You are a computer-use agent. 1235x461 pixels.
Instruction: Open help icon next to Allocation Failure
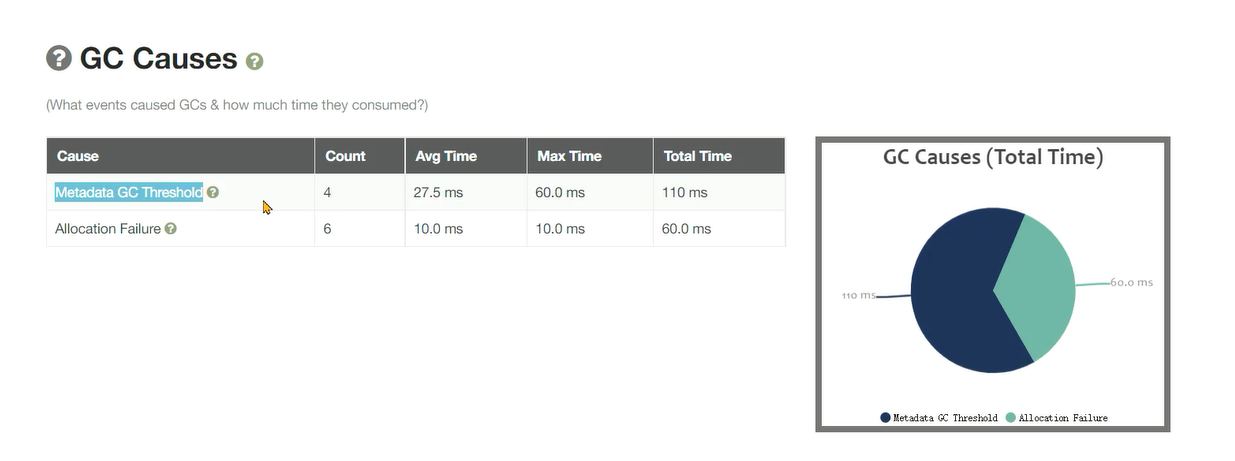171,229
